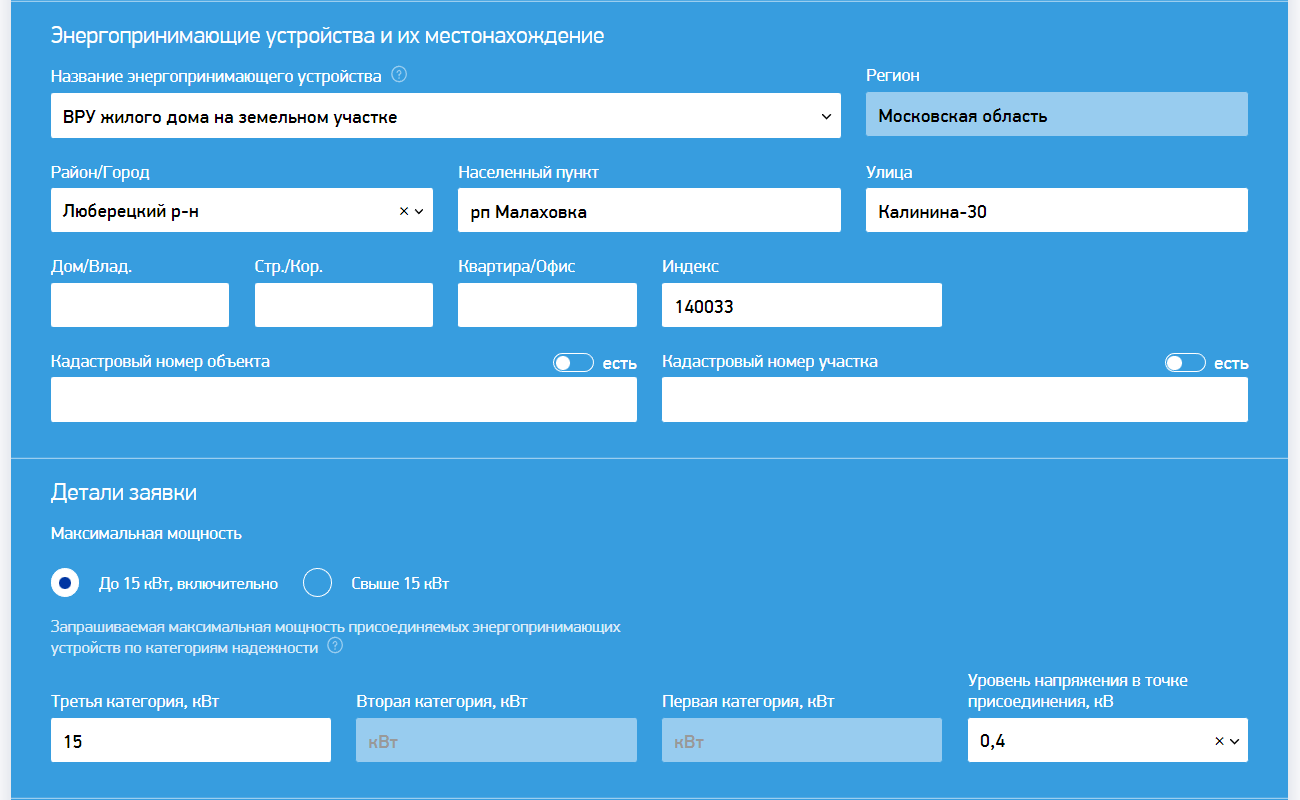The image size is (1300, 800).
Task: Click the Населенный пункт label
Action: [528, 172]
